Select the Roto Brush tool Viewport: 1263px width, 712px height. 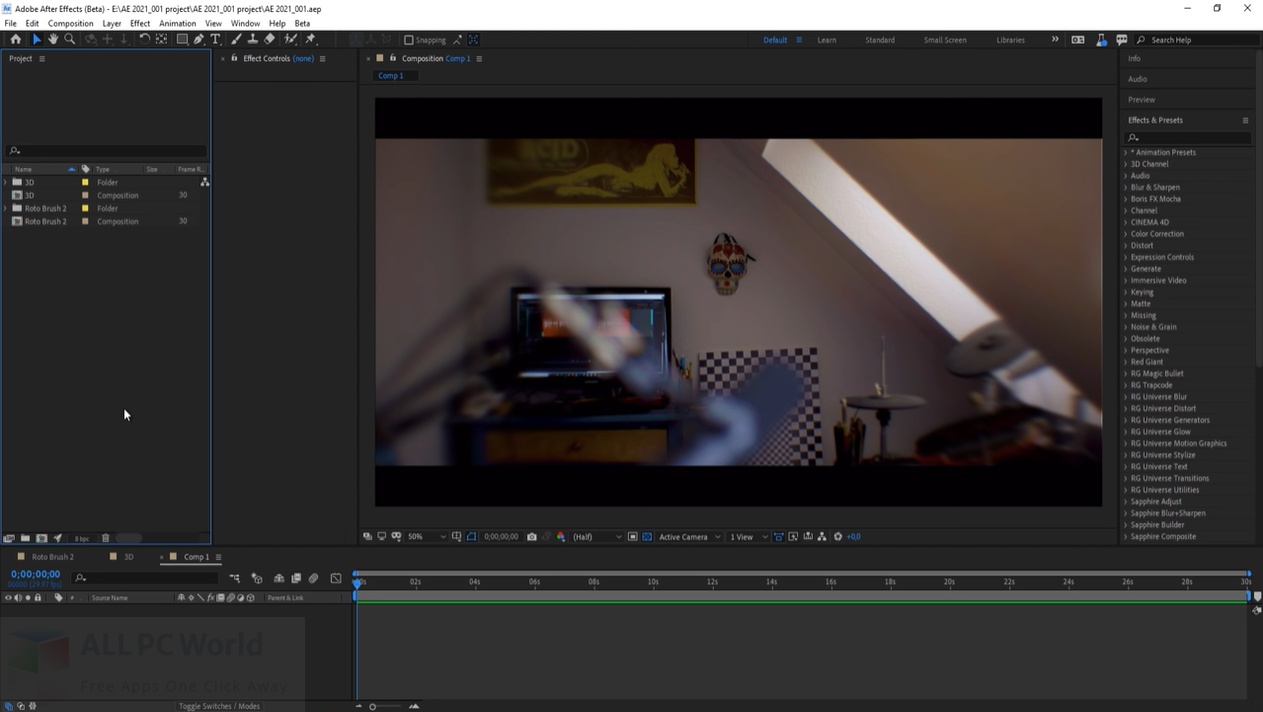290,39
